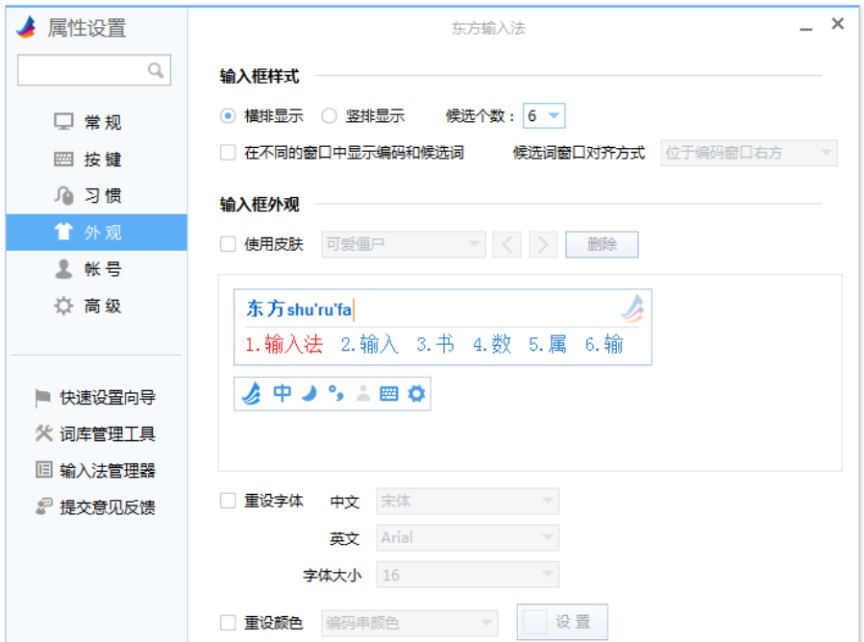Click the moon half-width icon in status bar
The image size is (864, 642).
tap(310, 394)
